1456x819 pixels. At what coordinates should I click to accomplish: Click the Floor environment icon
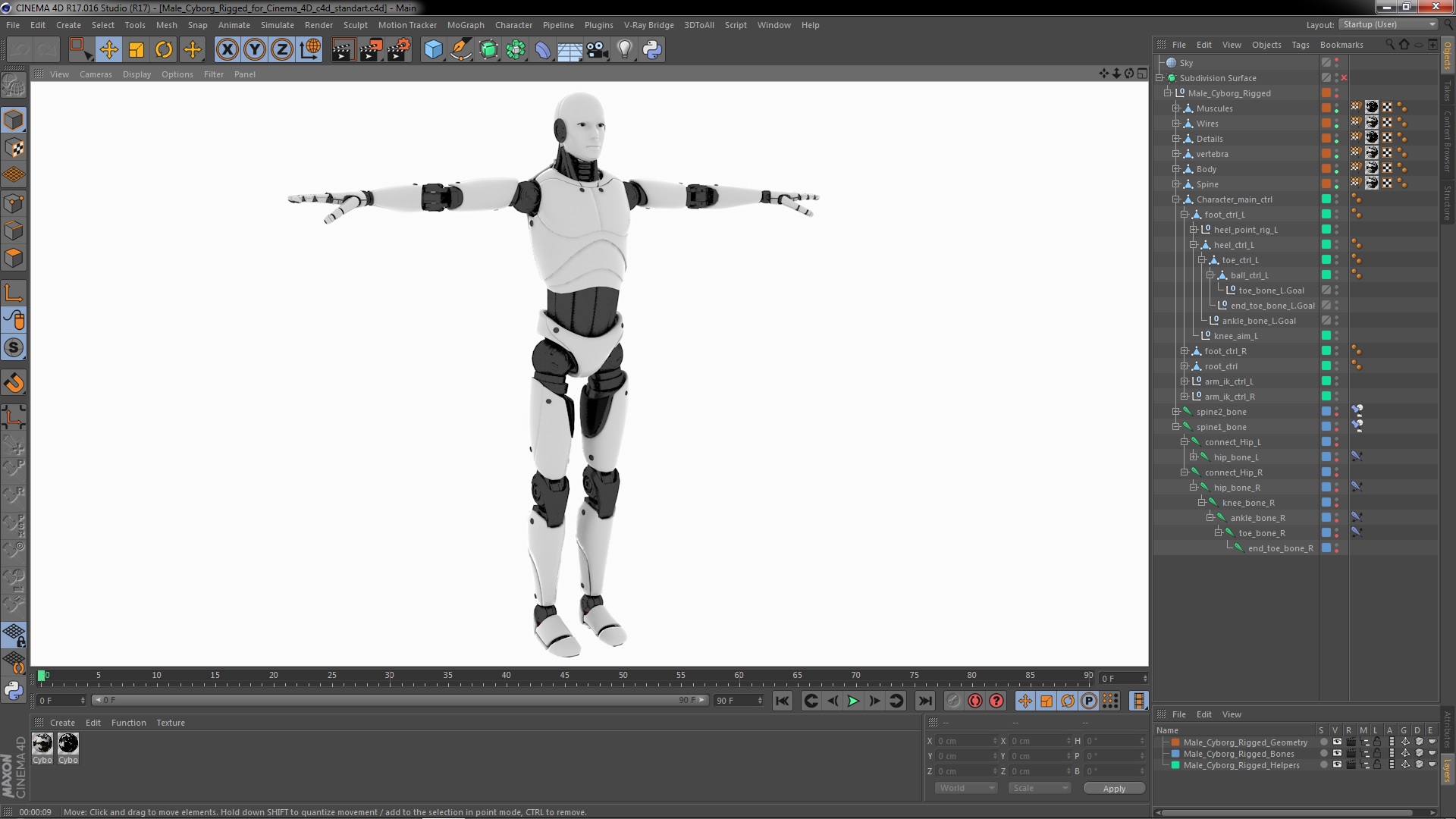click(570, 50)
